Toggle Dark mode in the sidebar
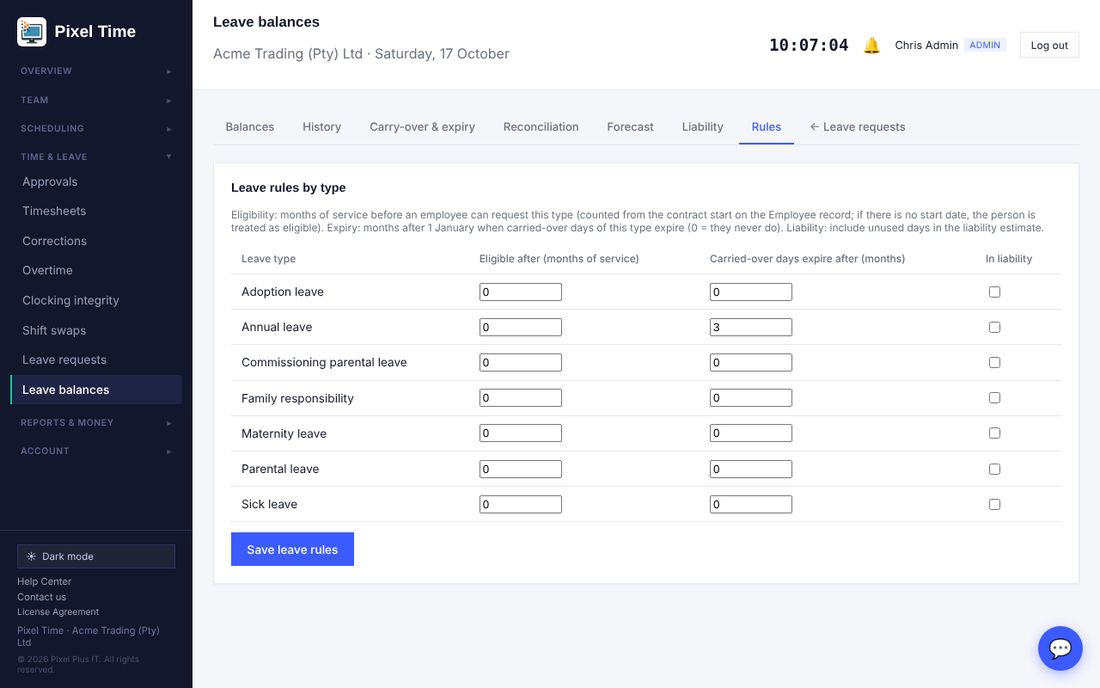 [96, 556]
